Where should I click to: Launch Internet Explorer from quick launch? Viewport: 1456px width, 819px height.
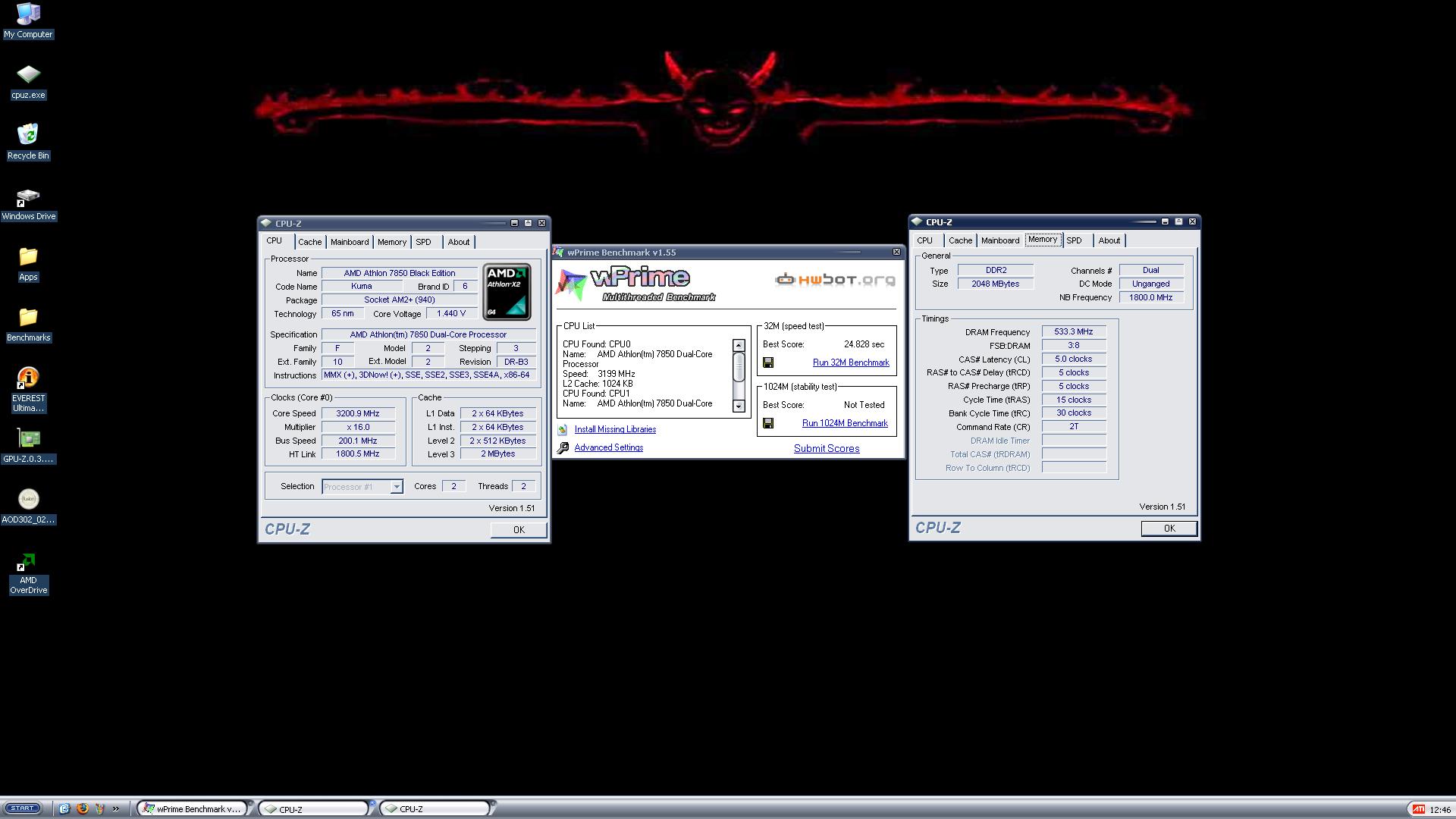point(64,808)
